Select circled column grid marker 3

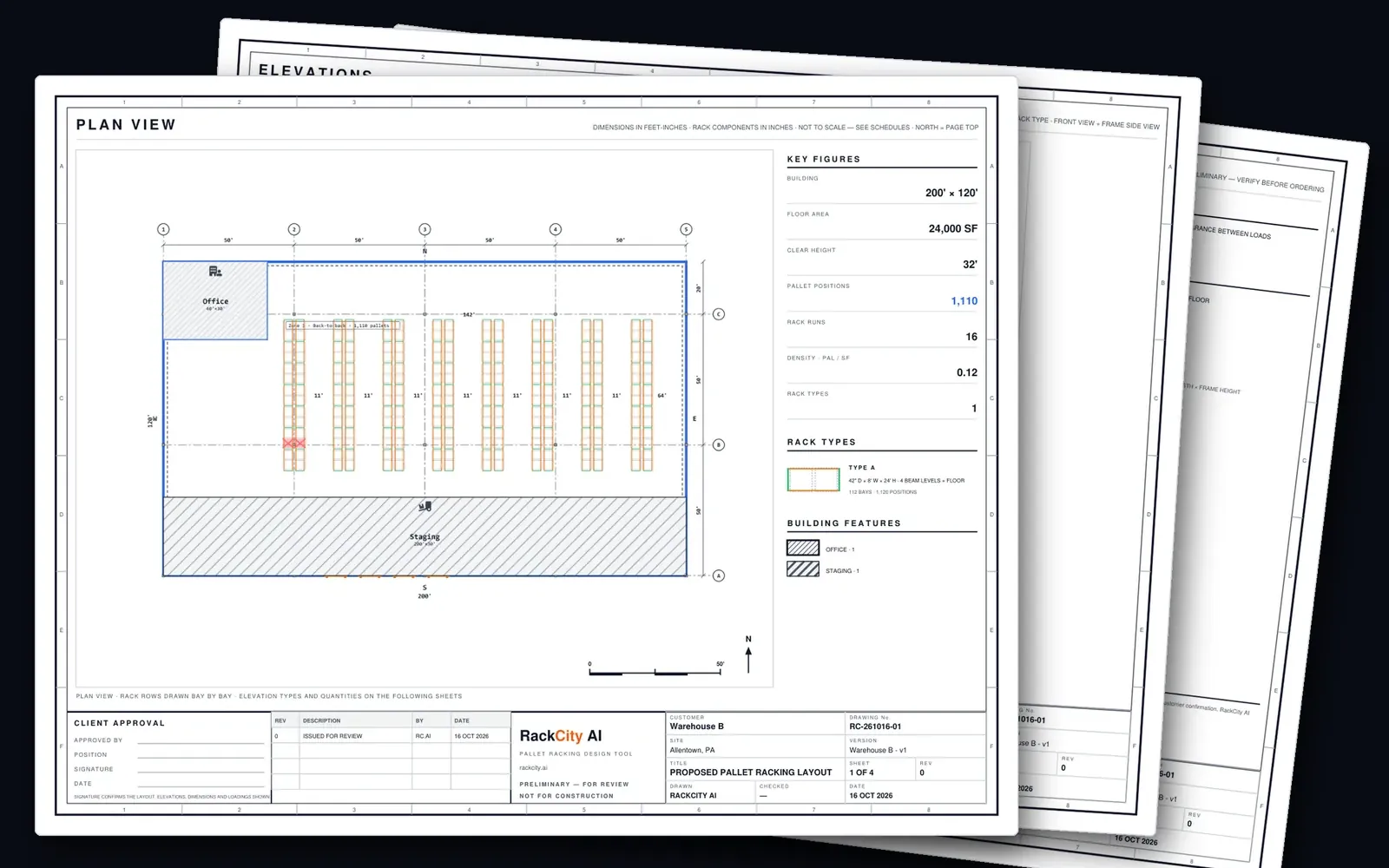(425, 229)
